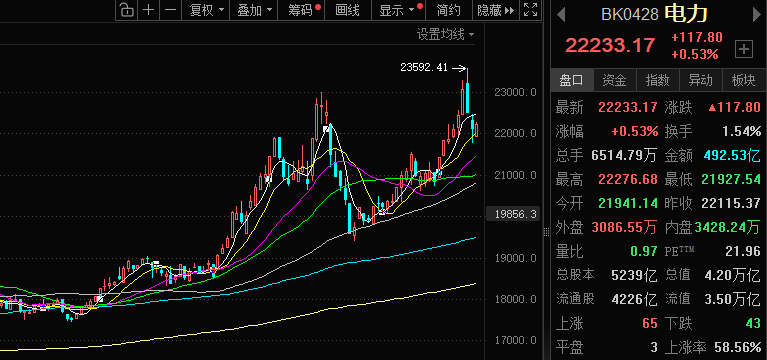Click the headline price 22233.17
Screen dimensions: 767x360
tap(610, 45)
